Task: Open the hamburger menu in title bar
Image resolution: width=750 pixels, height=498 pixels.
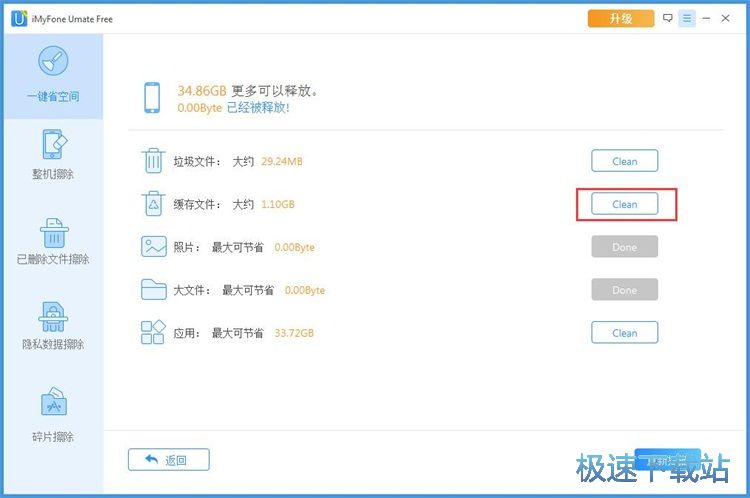Action: pos(687,18)
